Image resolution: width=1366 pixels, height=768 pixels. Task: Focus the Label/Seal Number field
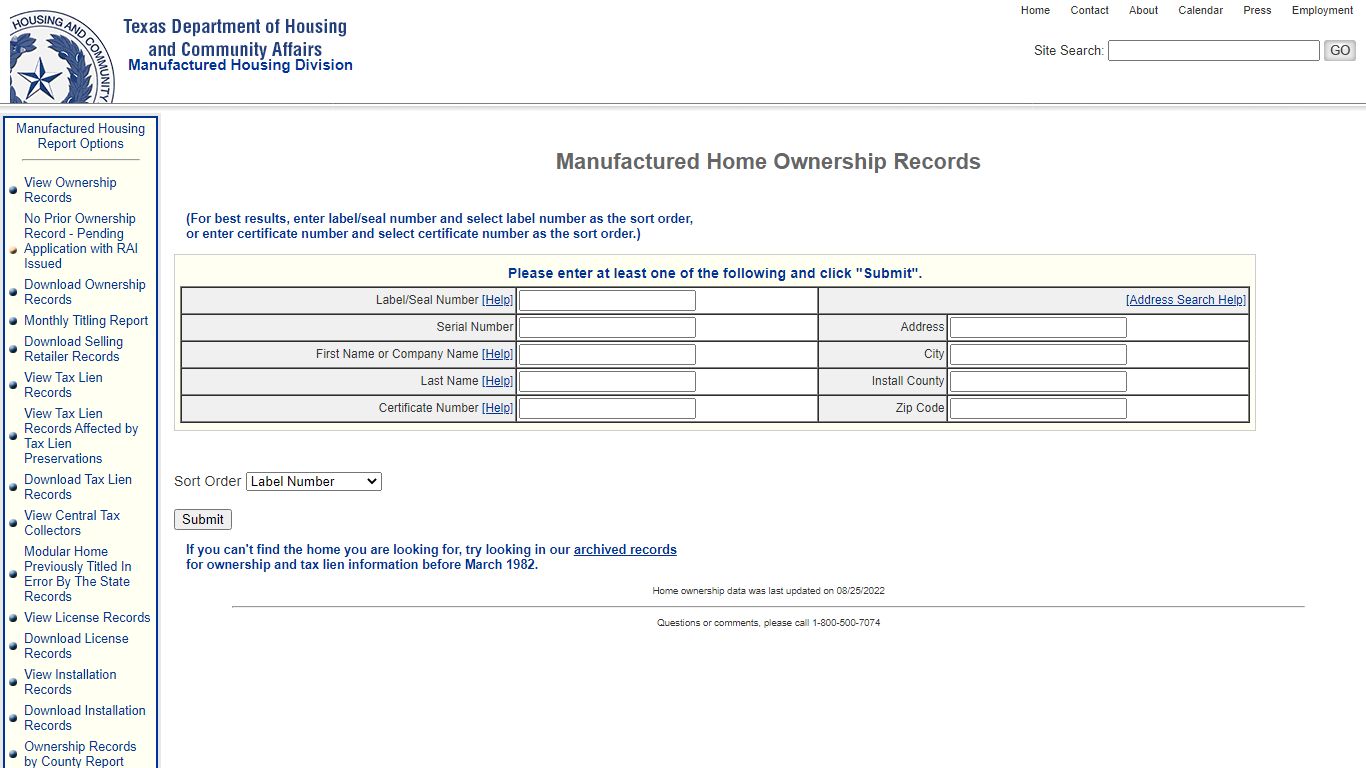[x=607, y=300]
